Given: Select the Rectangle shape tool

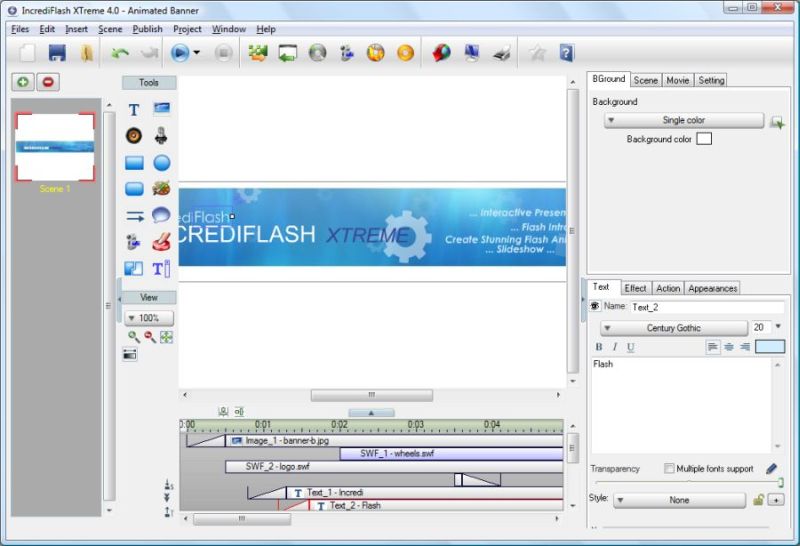Looking at the screenshot, I should coord(134,163).
